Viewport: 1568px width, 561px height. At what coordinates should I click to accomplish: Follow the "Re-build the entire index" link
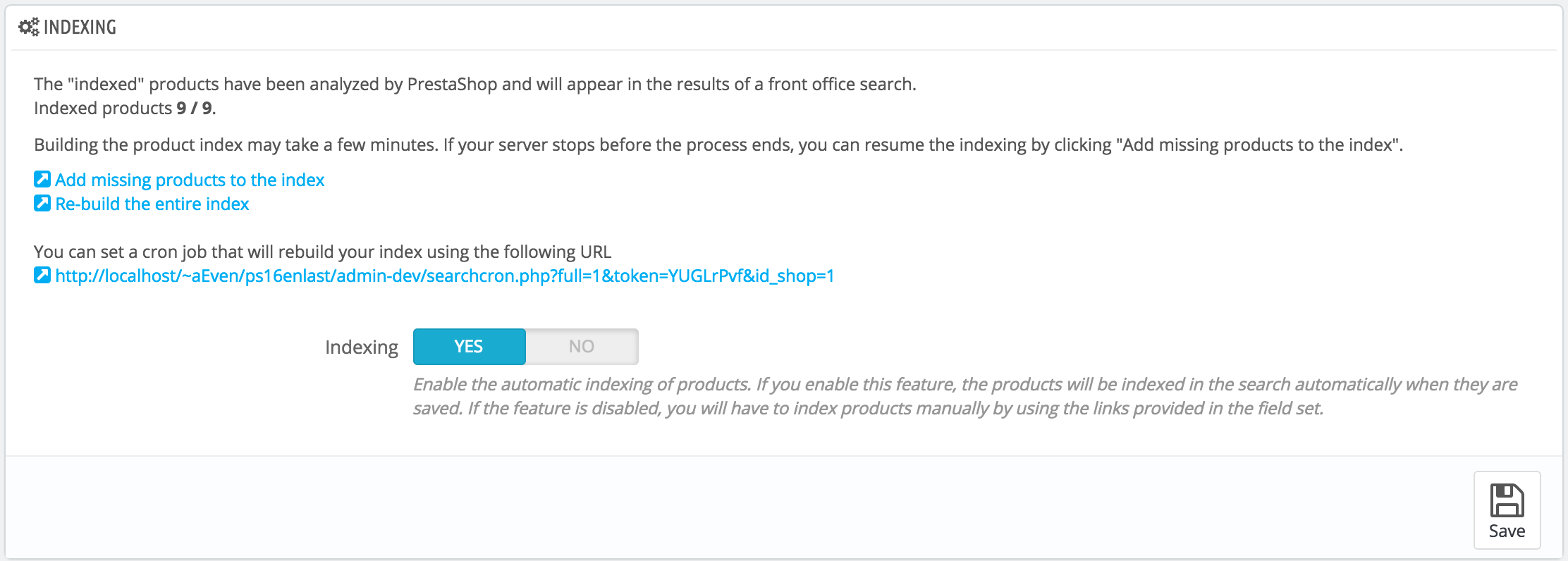(x=152, y=204)
